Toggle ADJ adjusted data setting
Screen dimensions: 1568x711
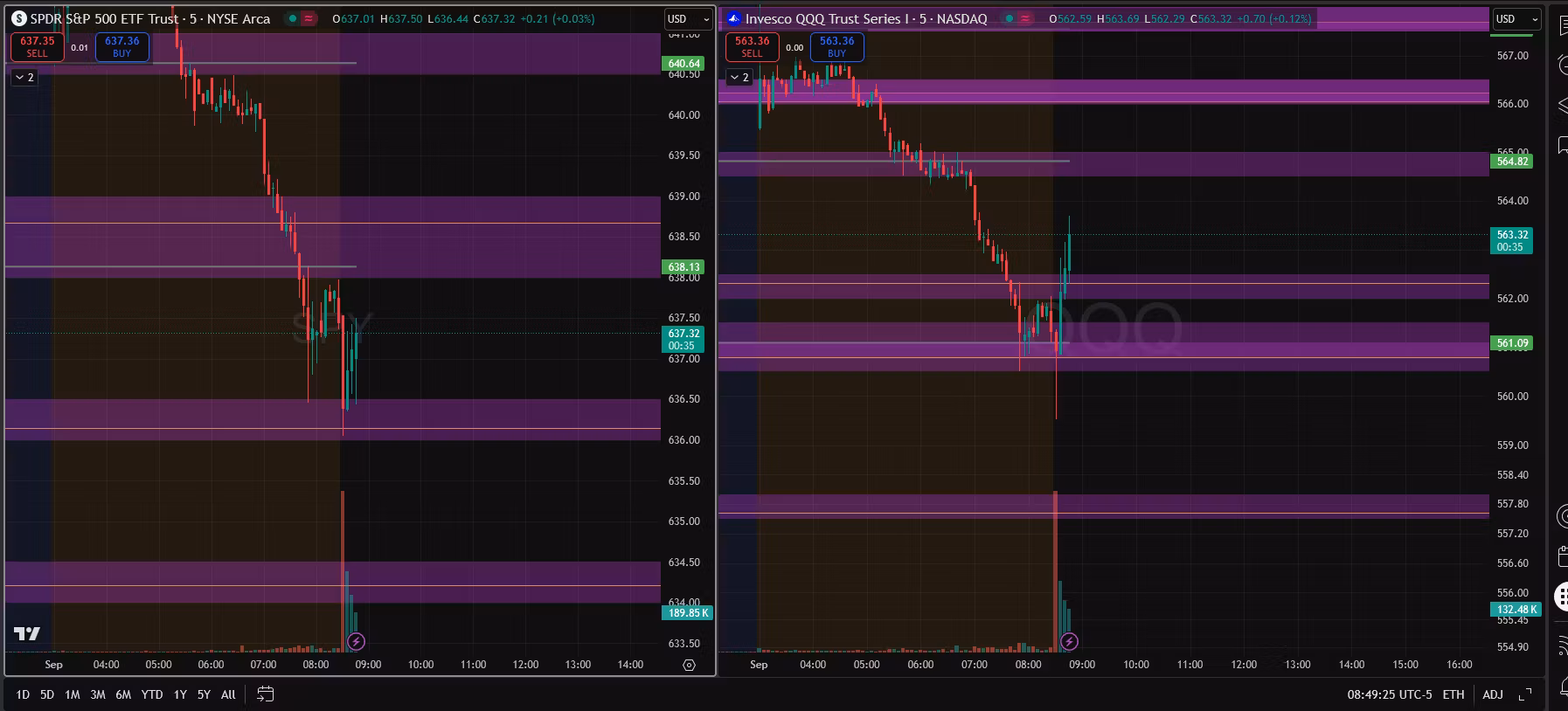1493,694
